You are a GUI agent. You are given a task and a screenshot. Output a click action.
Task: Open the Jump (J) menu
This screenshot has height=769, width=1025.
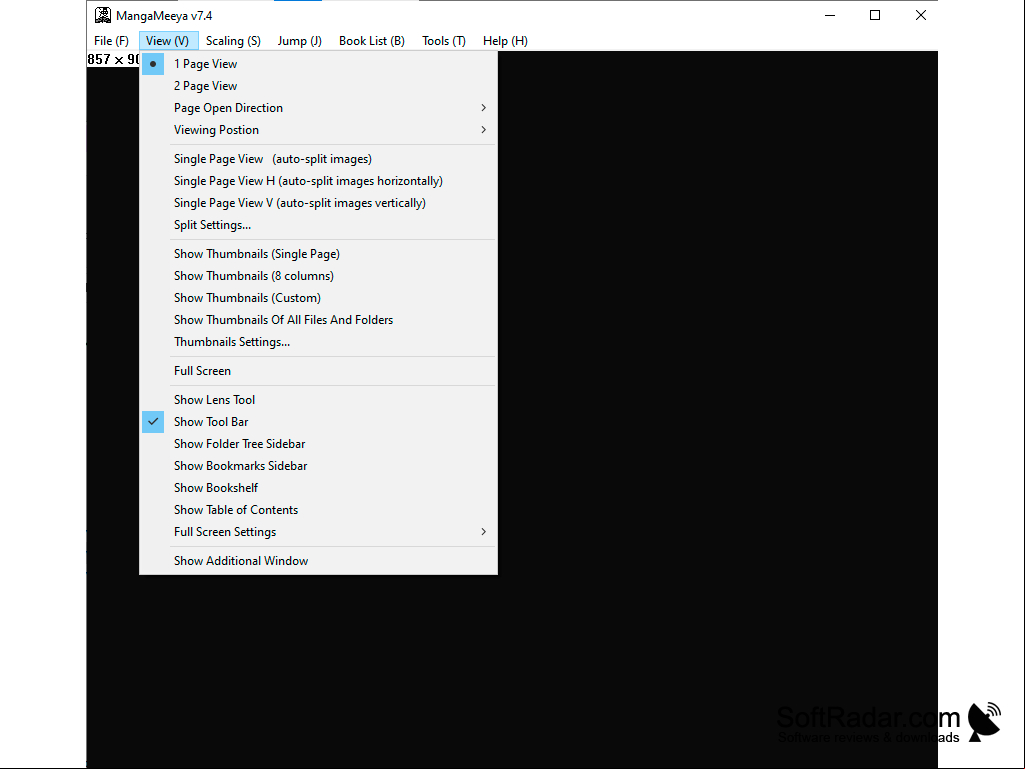299,41
